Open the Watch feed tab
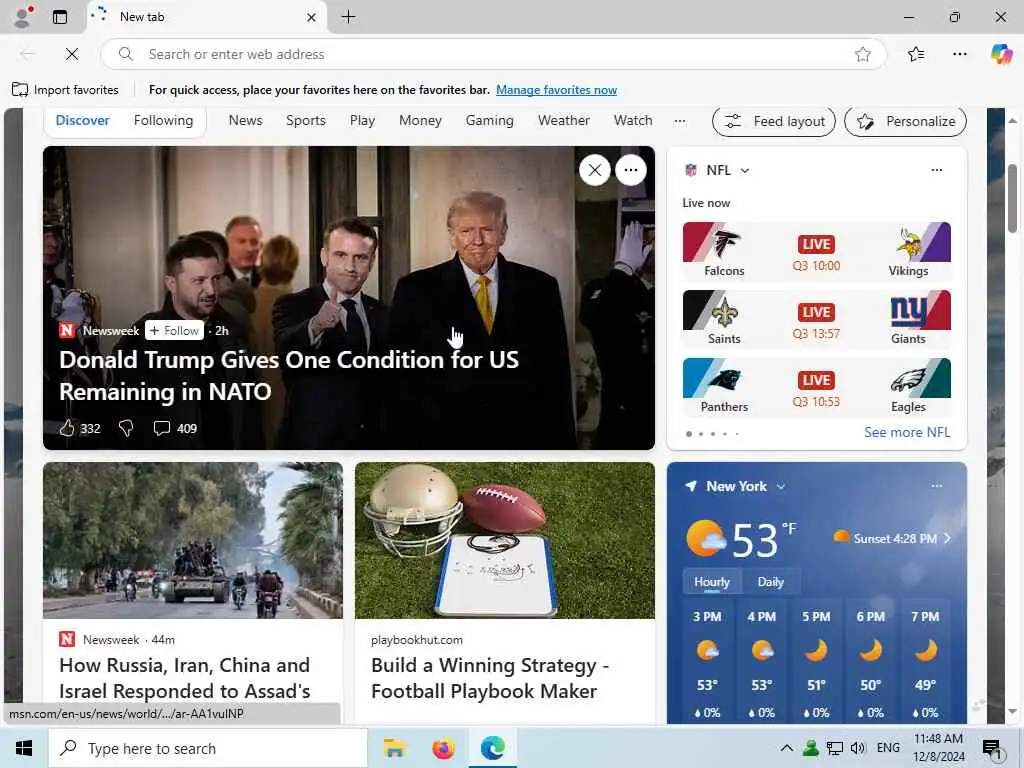The width and height of the screenshot is (1024, 768). click(633, 120)
